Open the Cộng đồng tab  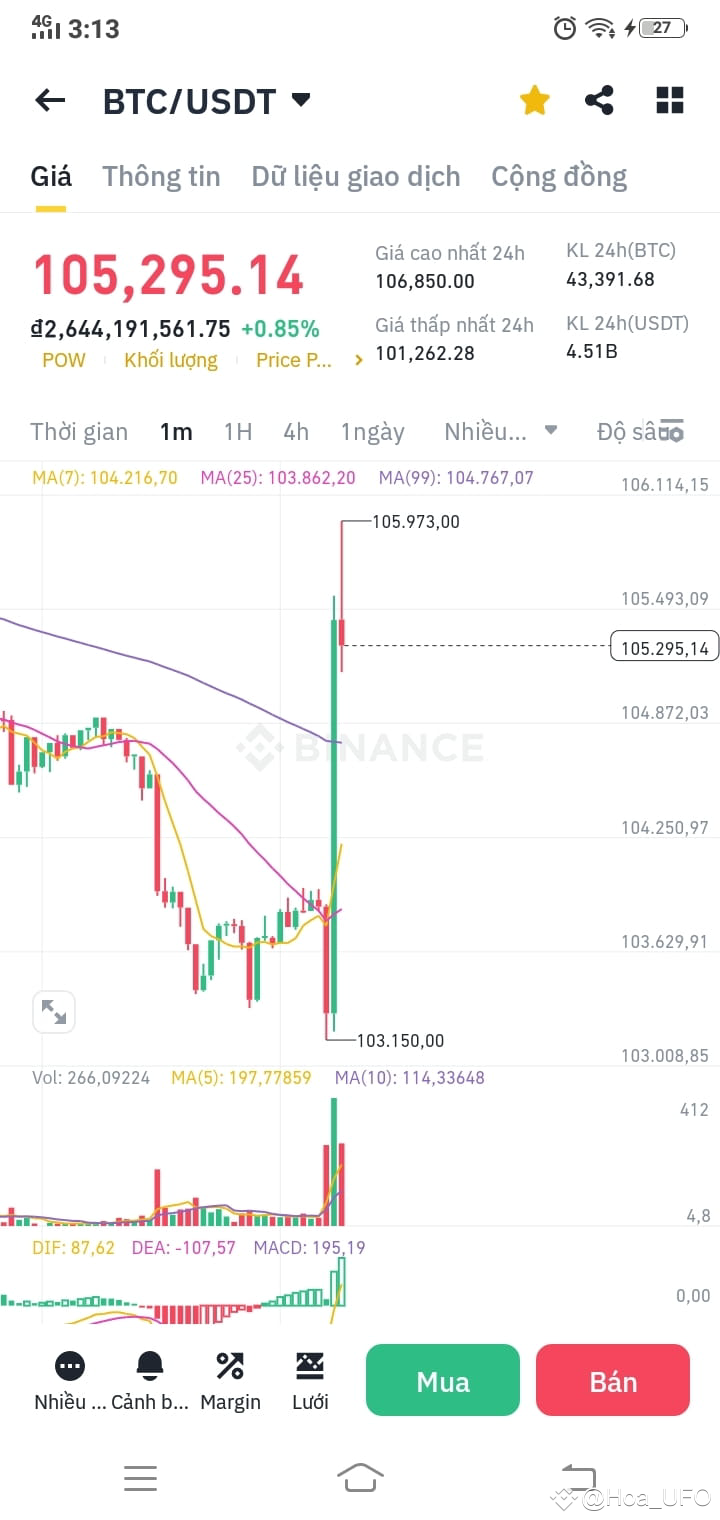coord(558,176)
